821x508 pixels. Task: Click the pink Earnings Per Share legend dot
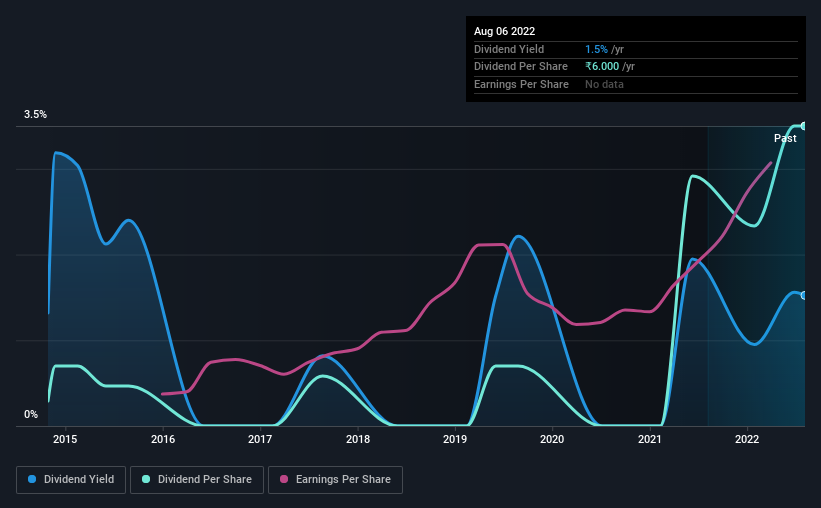point(284,479)
